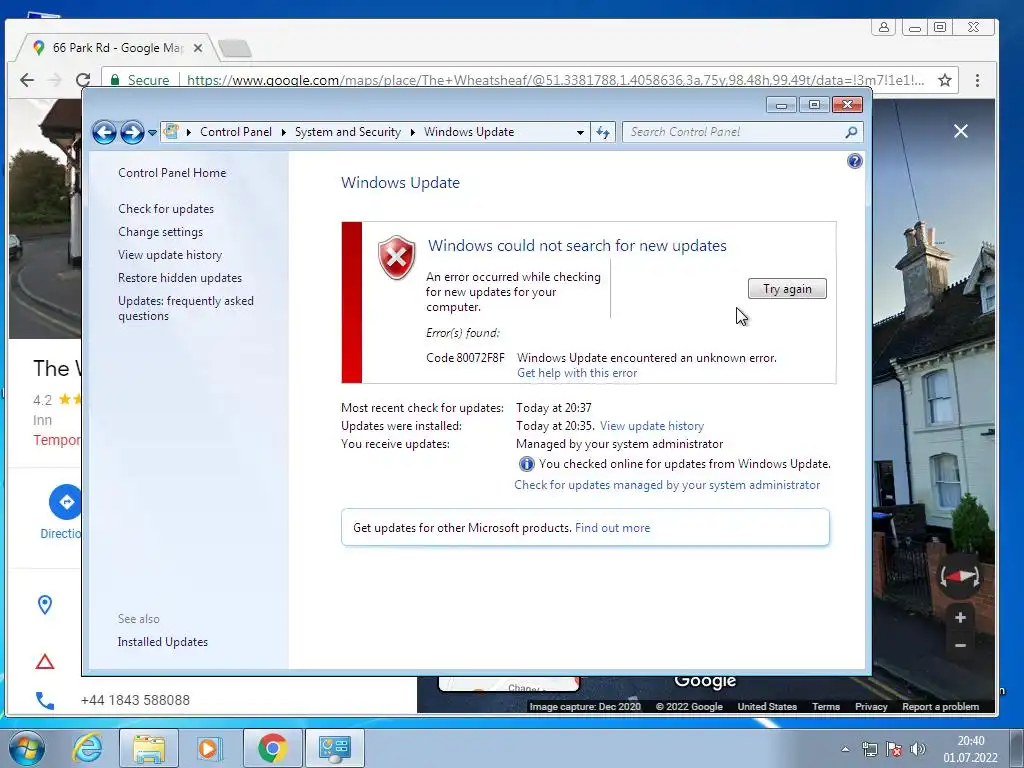Click Chrome forward arrow
Viewport: 1024px width, 768px height.
coord(55,80)
